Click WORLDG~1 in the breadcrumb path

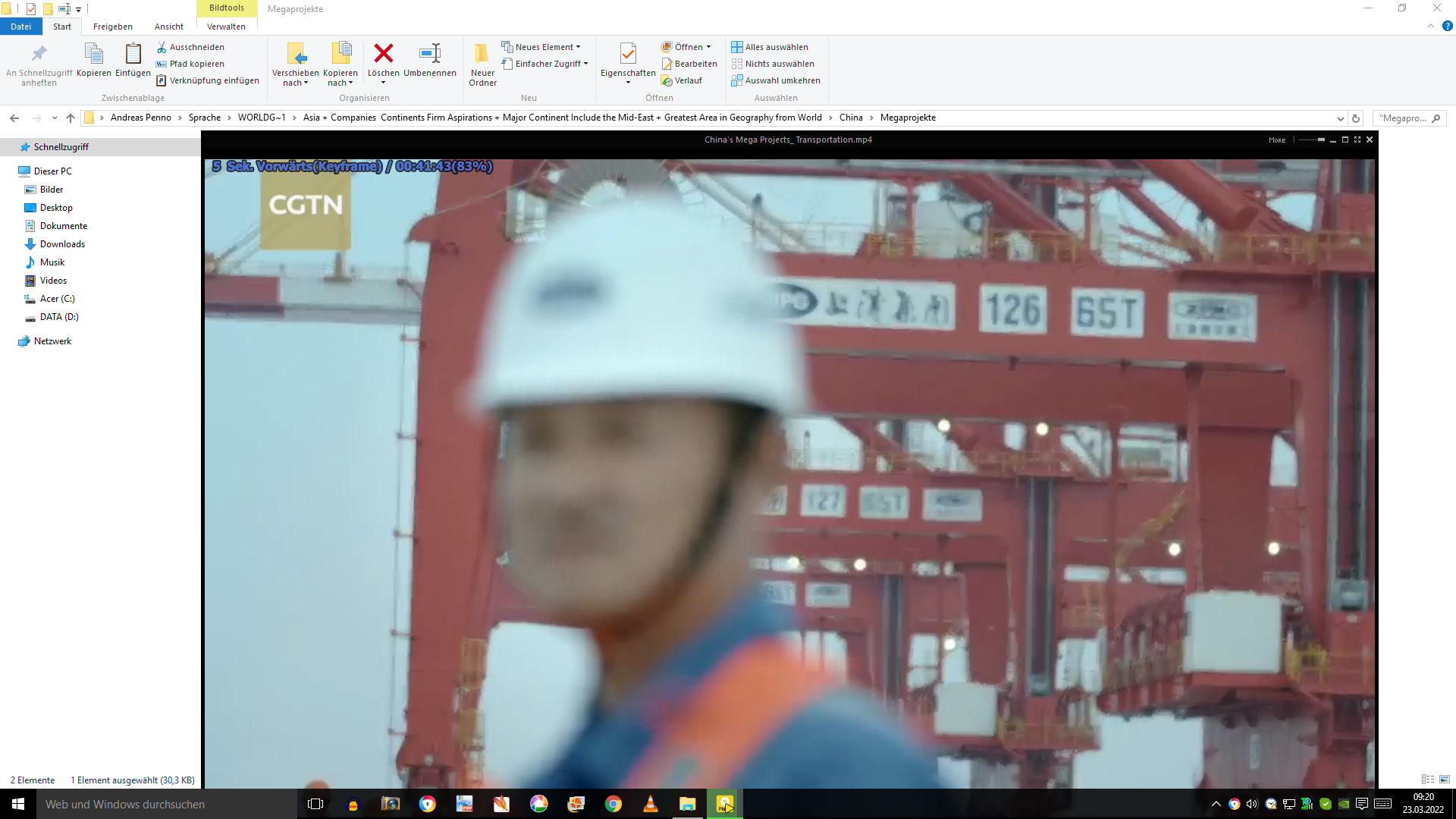262,118
